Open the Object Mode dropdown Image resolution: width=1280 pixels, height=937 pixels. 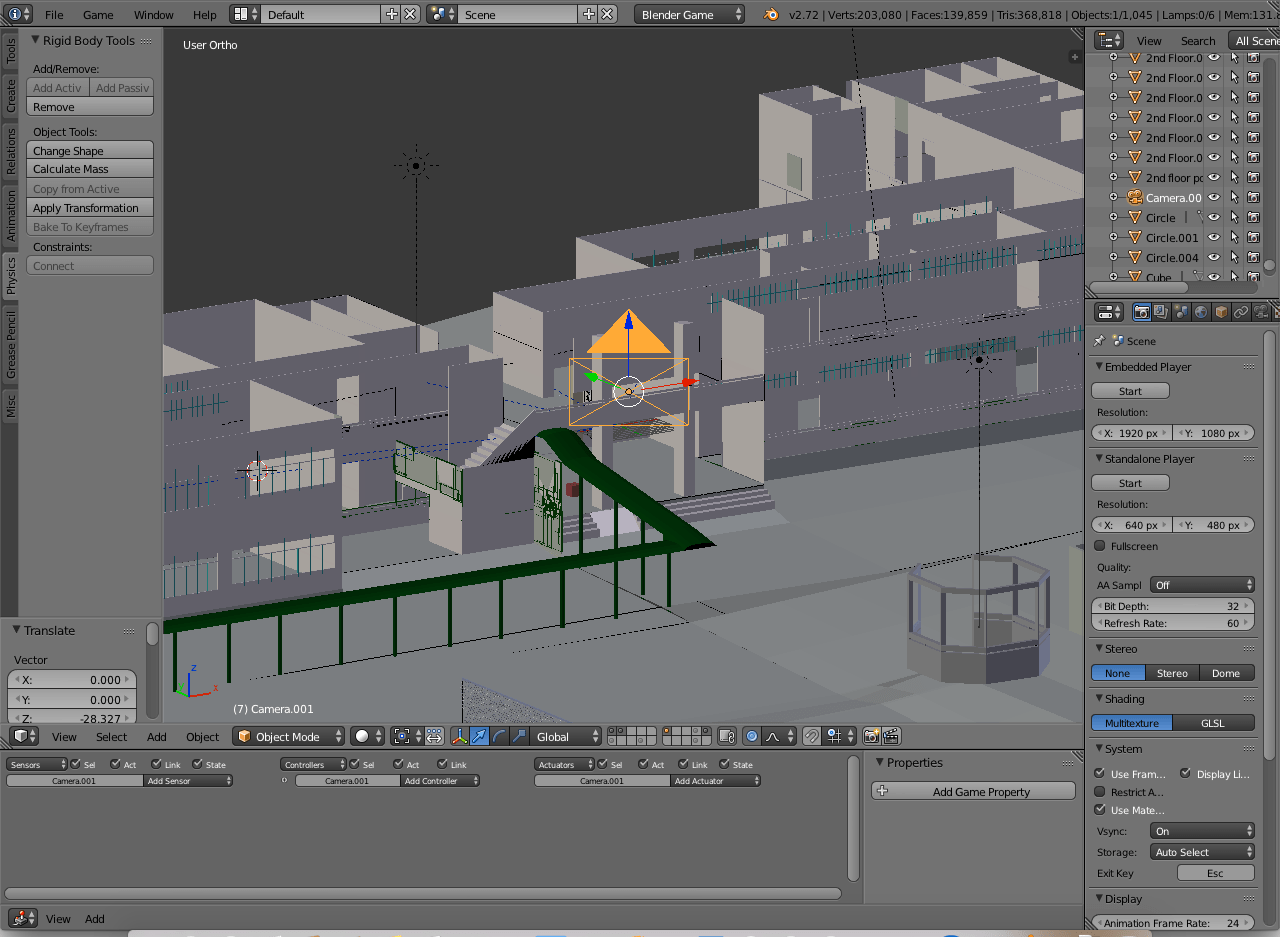pyautogui.click(x=288, y=736)
